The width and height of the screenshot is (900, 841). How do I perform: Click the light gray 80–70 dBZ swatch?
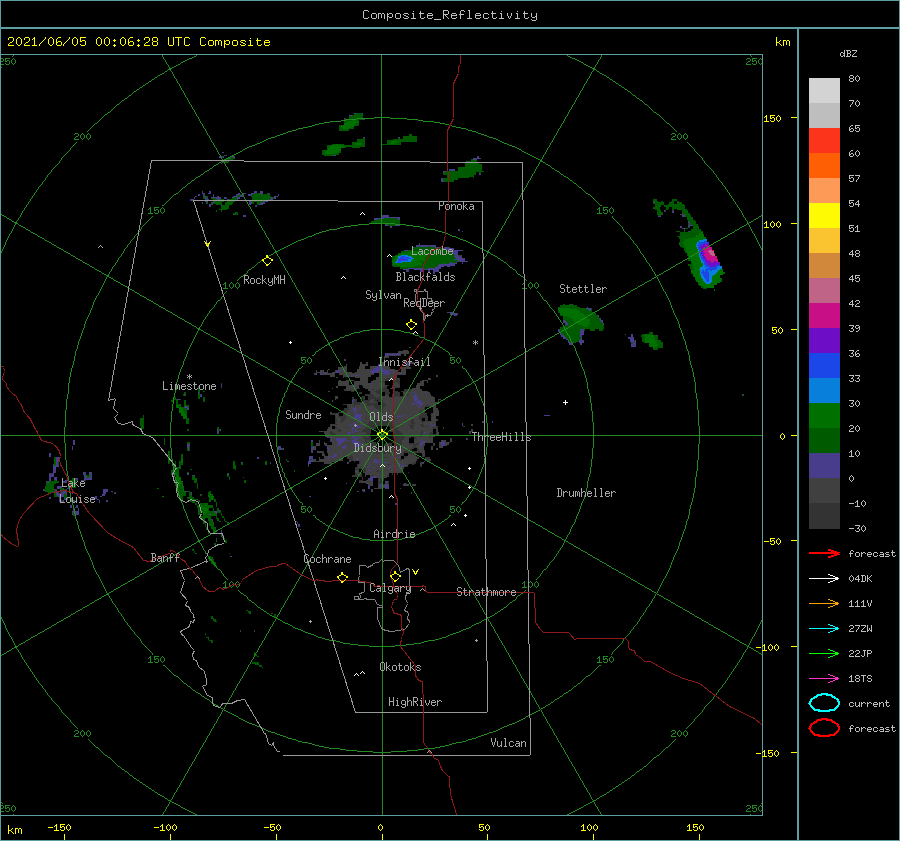pos(824,91)
